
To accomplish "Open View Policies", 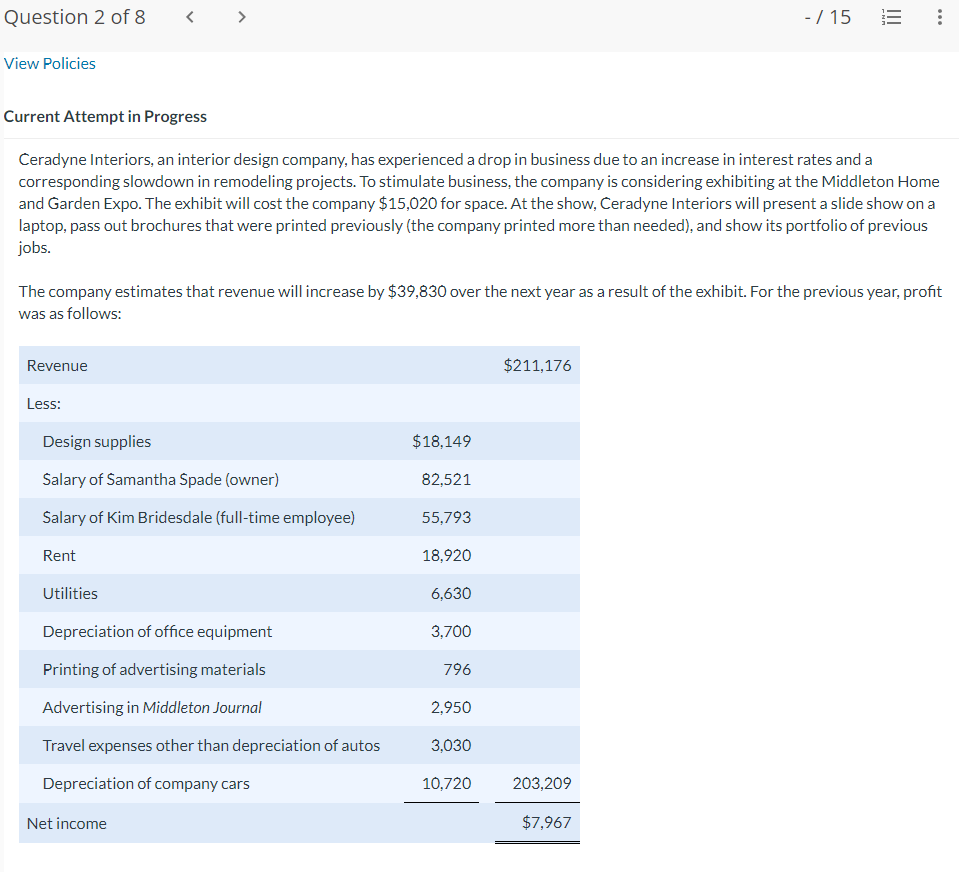I will 49,63.
